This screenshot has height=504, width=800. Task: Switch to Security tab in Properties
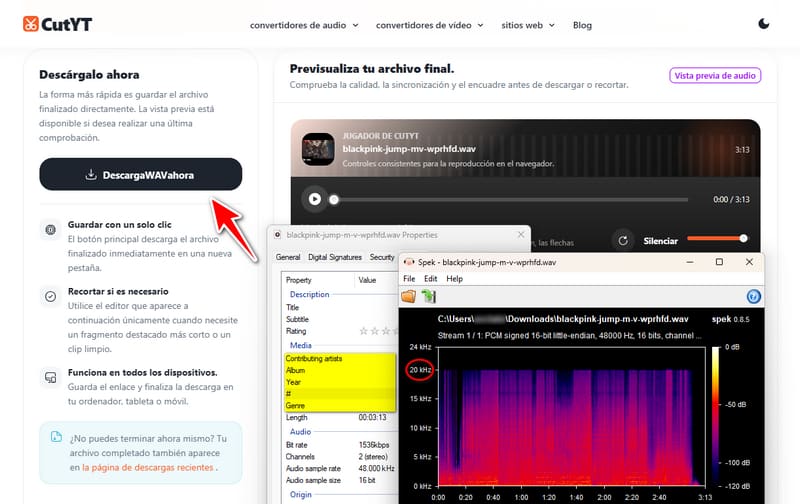(x=382, y=257)
